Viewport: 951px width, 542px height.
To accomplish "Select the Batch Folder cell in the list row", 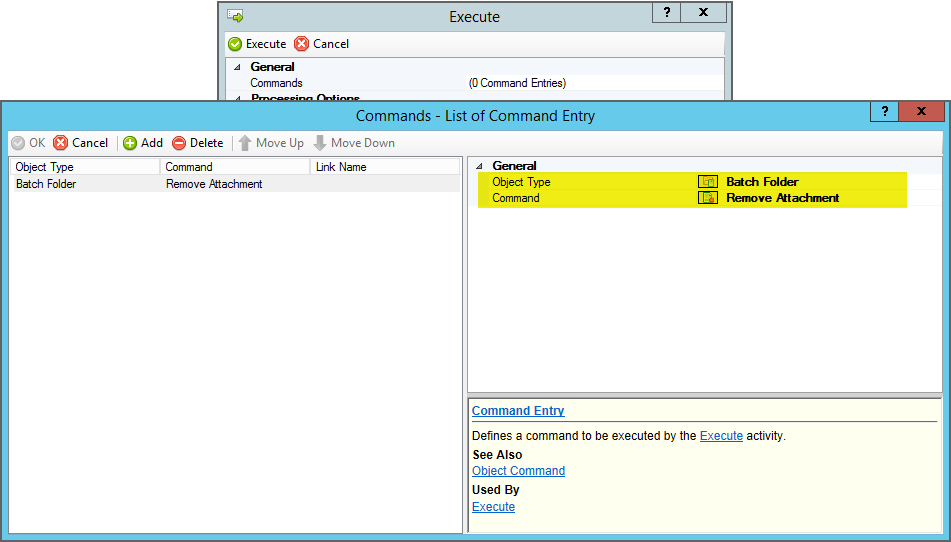I will tap(46, 184).
